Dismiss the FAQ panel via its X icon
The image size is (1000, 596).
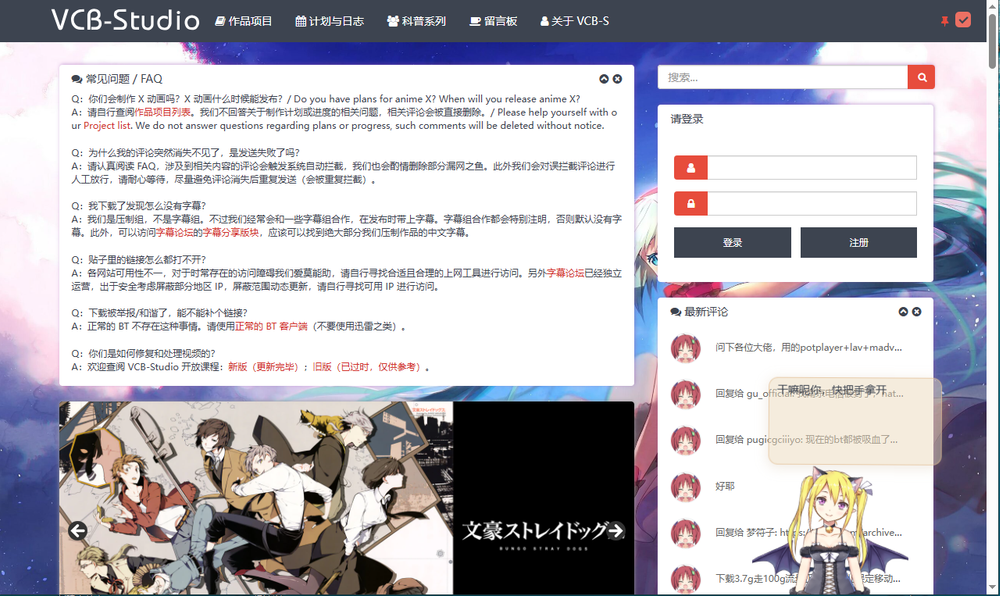point(617,78)
